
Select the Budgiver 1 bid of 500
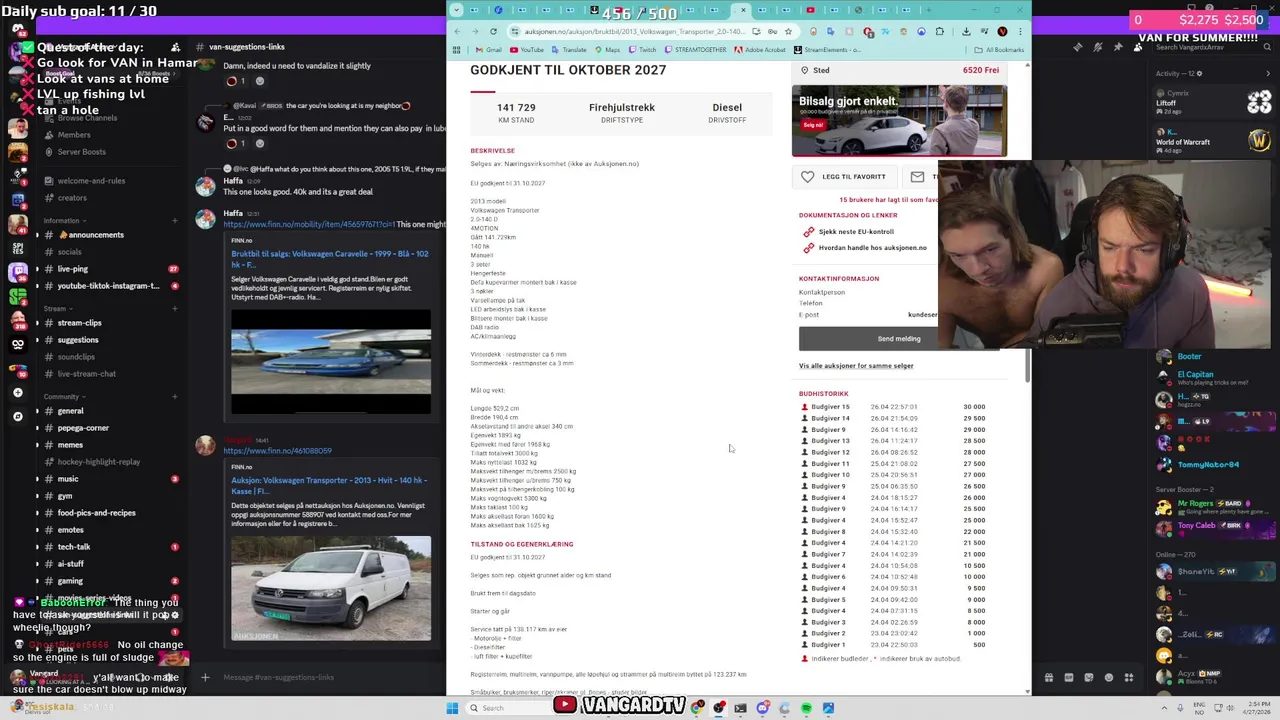tap(893, 645)
